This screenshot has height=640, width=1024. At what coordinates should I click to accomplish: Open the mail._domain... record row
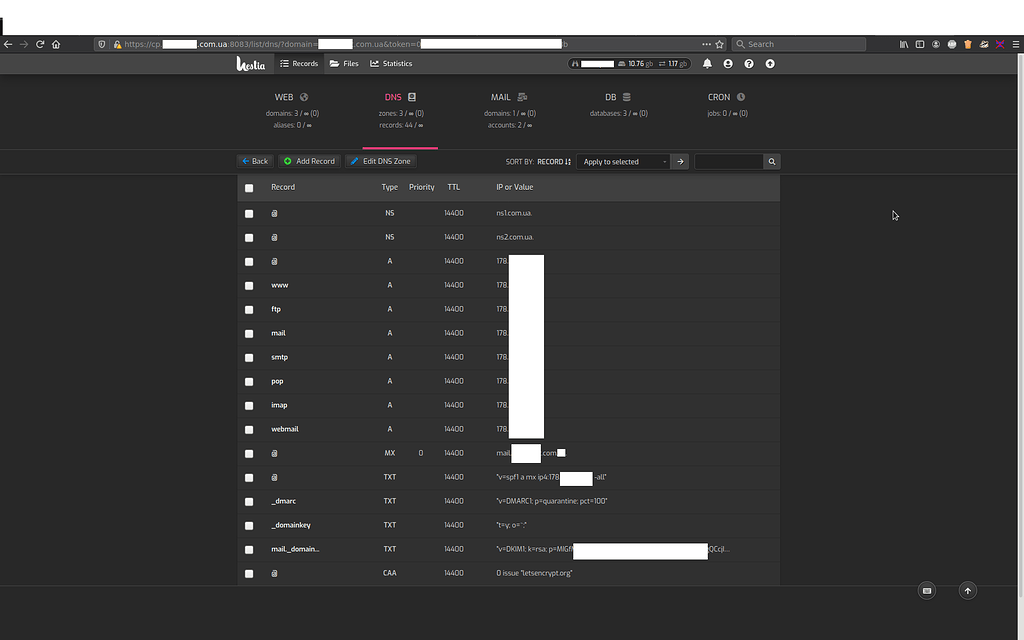(509, 549)
